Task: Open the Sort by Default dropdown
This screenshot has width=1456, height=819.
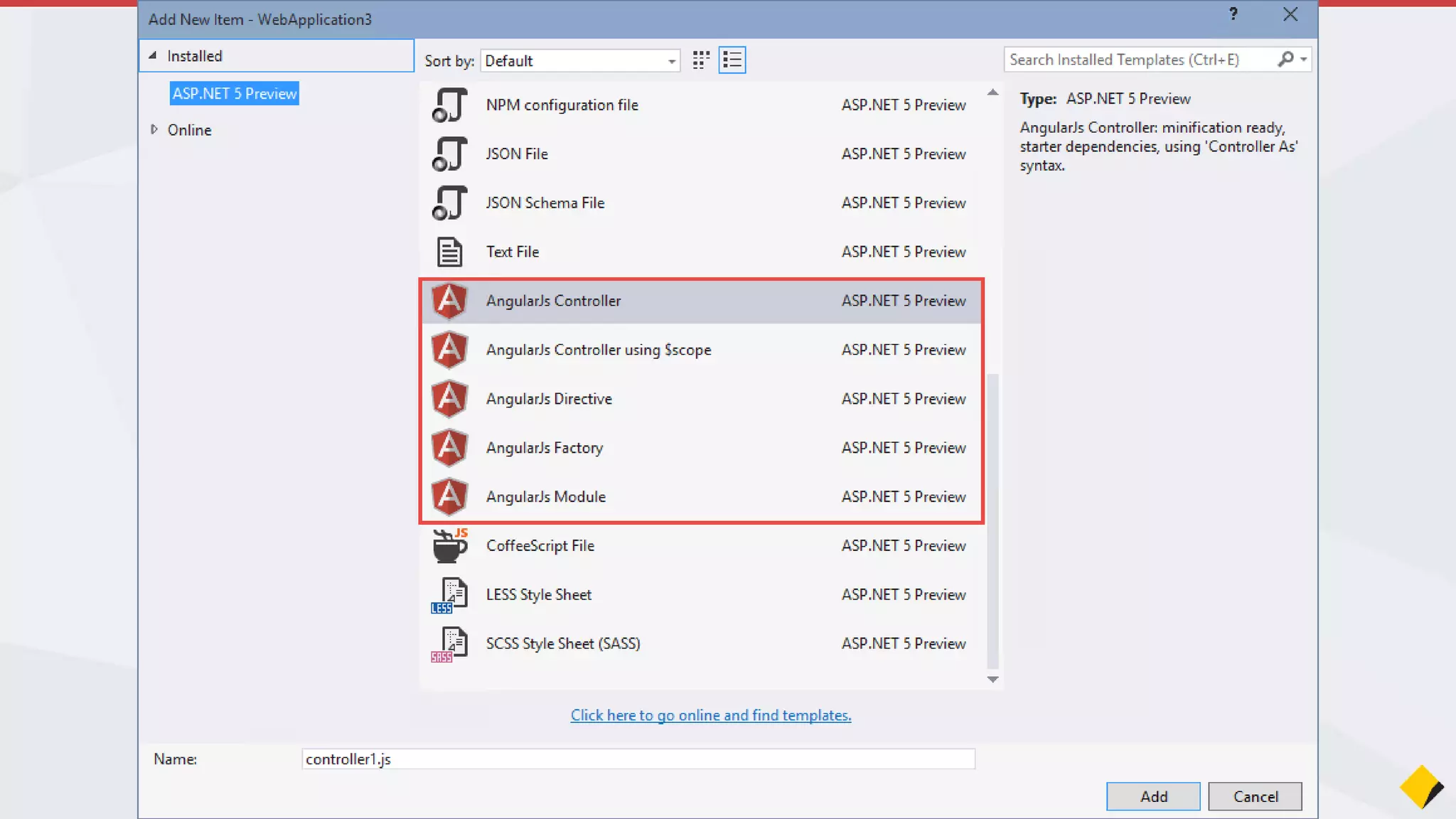Action: 580,60
